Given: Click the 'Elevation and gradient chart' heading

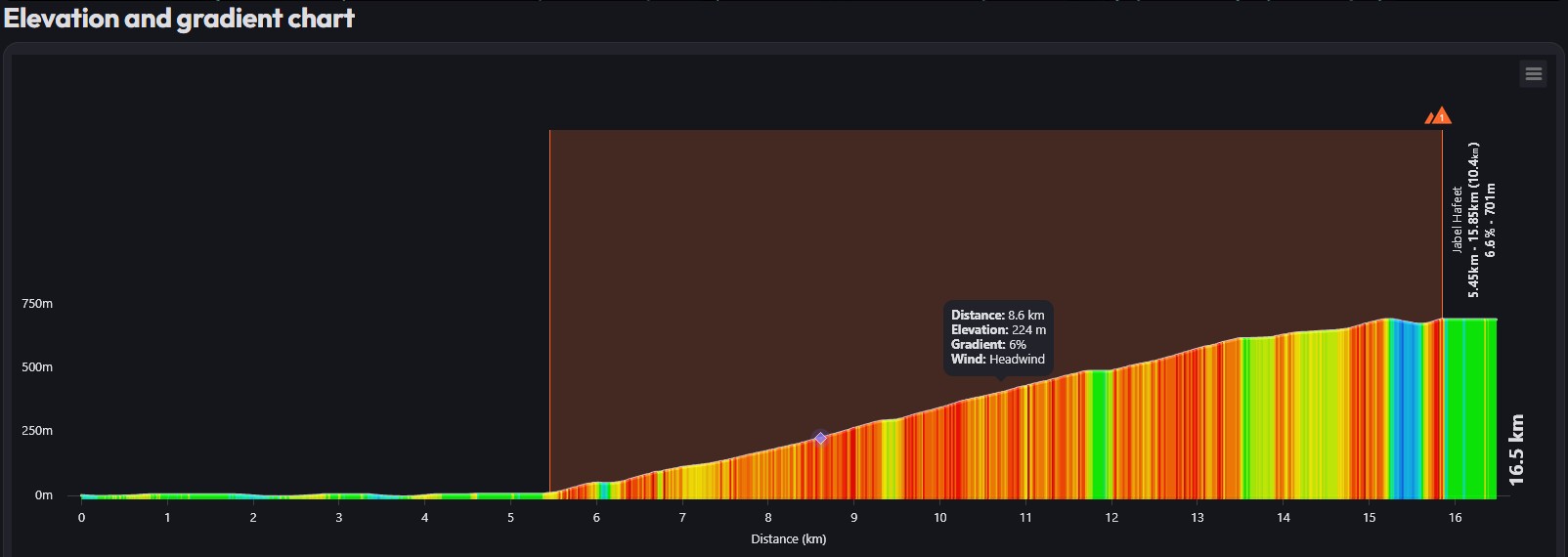Looking at the screenshot, I should tap(179, 19).
